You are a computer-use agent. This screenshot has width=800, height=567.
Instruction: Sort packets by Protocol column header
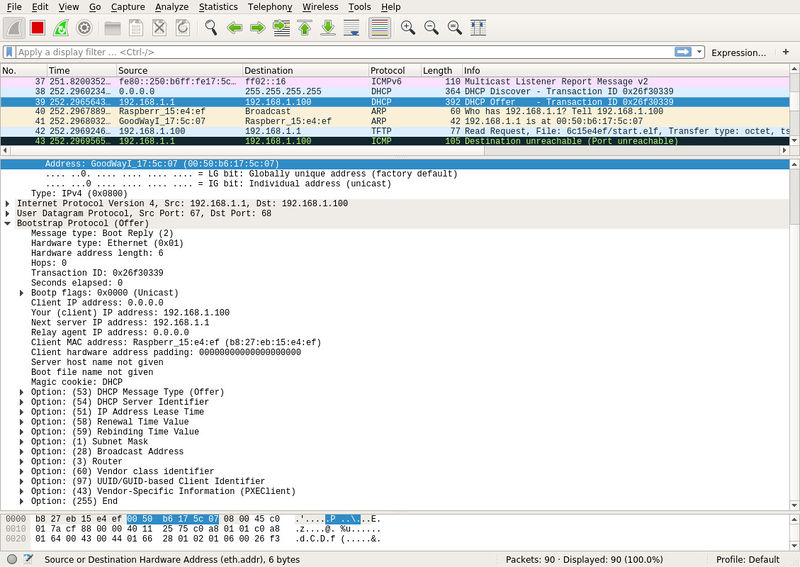394,70
